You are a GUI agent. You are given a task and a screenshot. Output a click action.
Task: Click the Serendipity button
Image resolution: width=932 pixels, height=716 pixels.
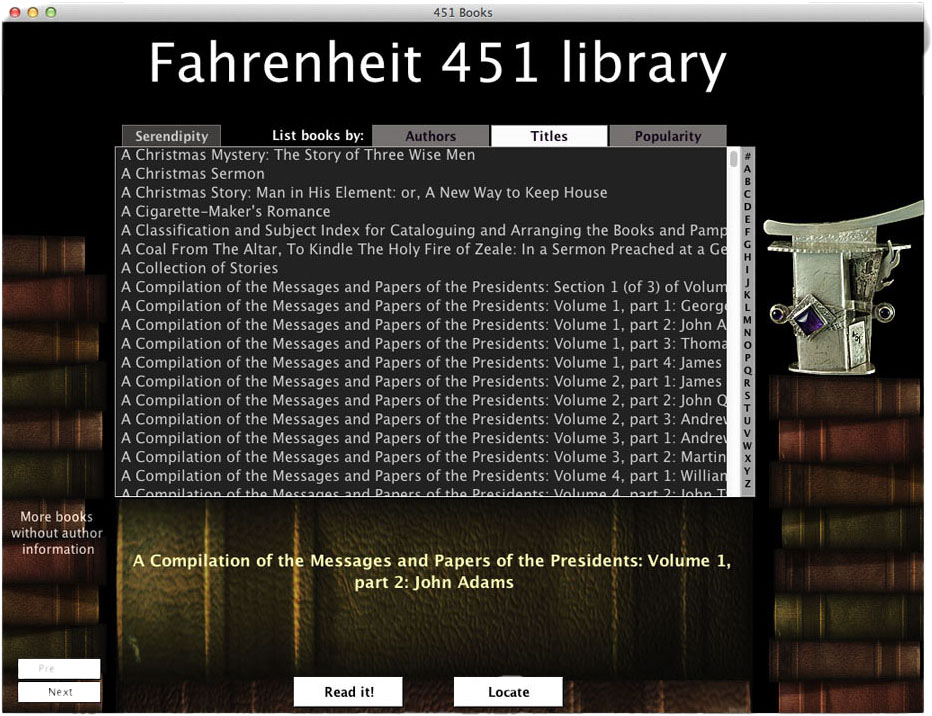(x=171, y=136)
